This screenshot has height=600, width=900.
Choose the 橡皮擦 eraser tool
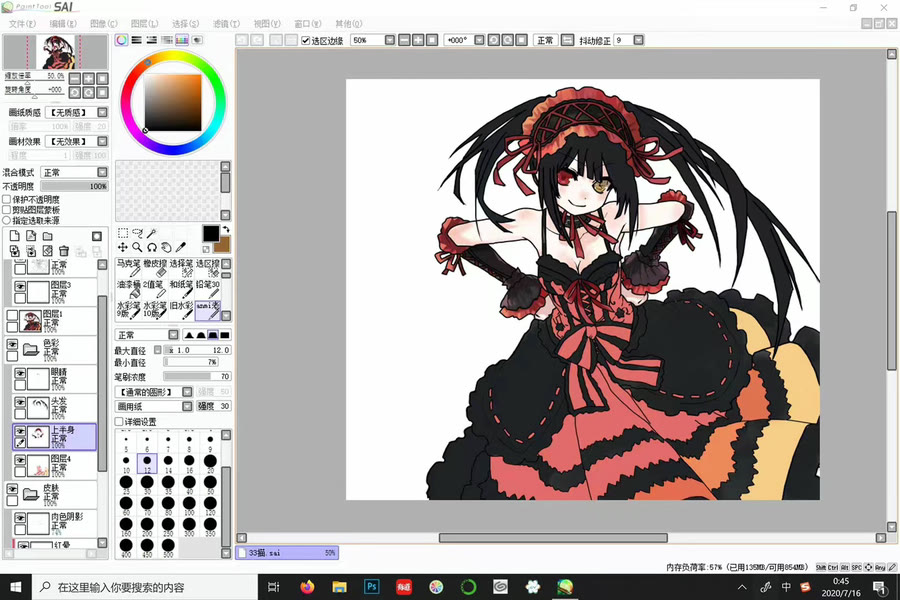[154, 268]
